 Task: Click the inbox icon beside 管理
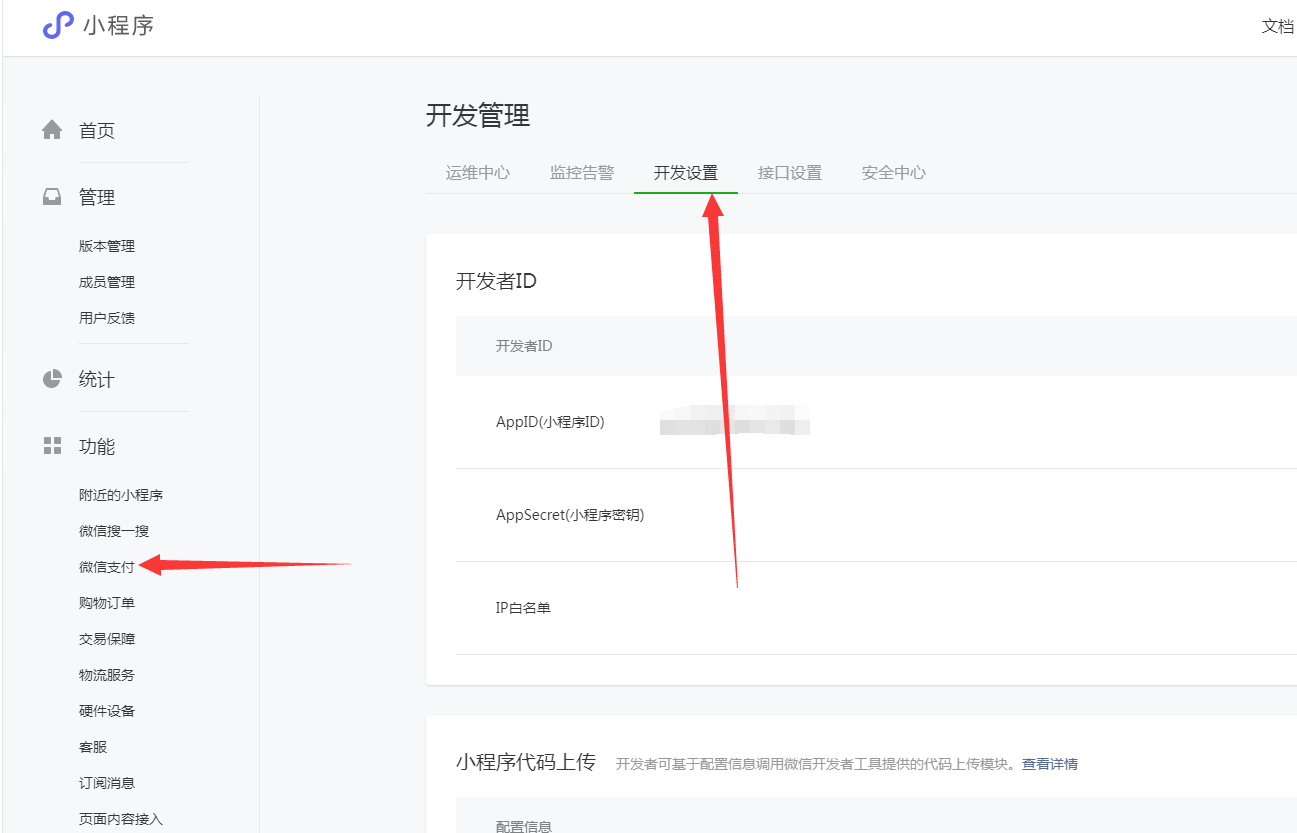pos(52,197)
